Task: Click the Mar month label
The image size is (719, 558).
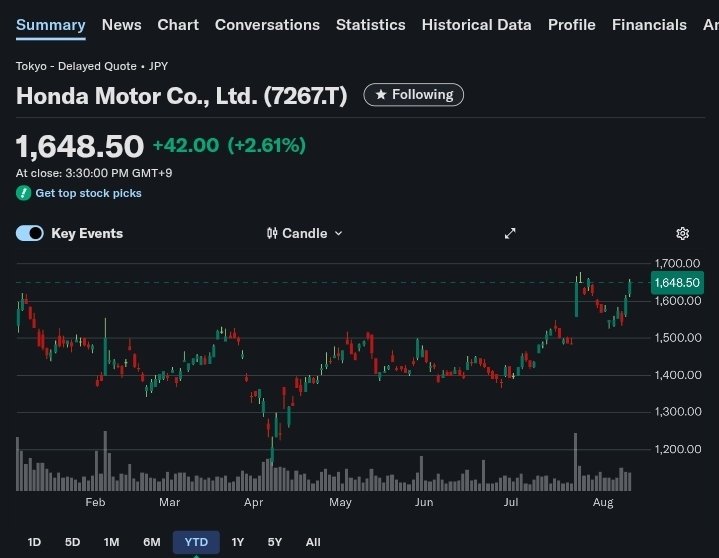Action: click(x=170, y=502)
